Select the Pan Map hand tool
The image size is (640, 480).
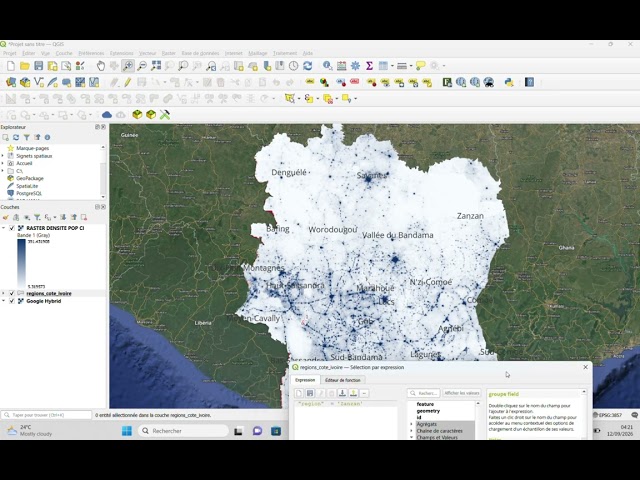tap(100, 66)
